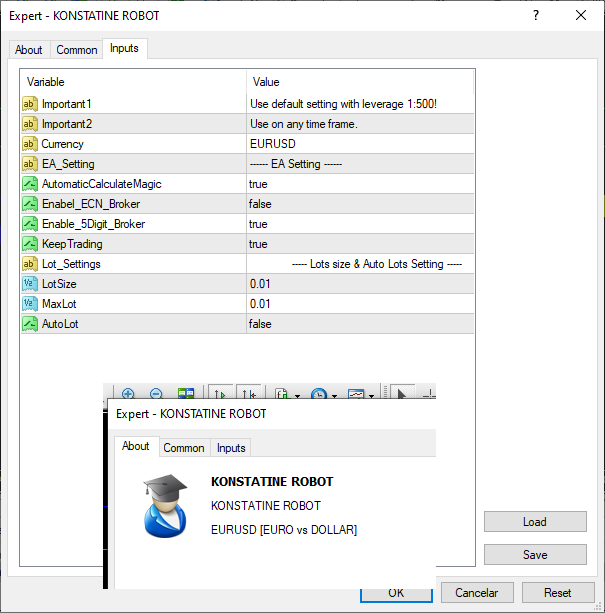Click the tile windows toolbar icon
The image size is (605, 613).
click(186, 393)
